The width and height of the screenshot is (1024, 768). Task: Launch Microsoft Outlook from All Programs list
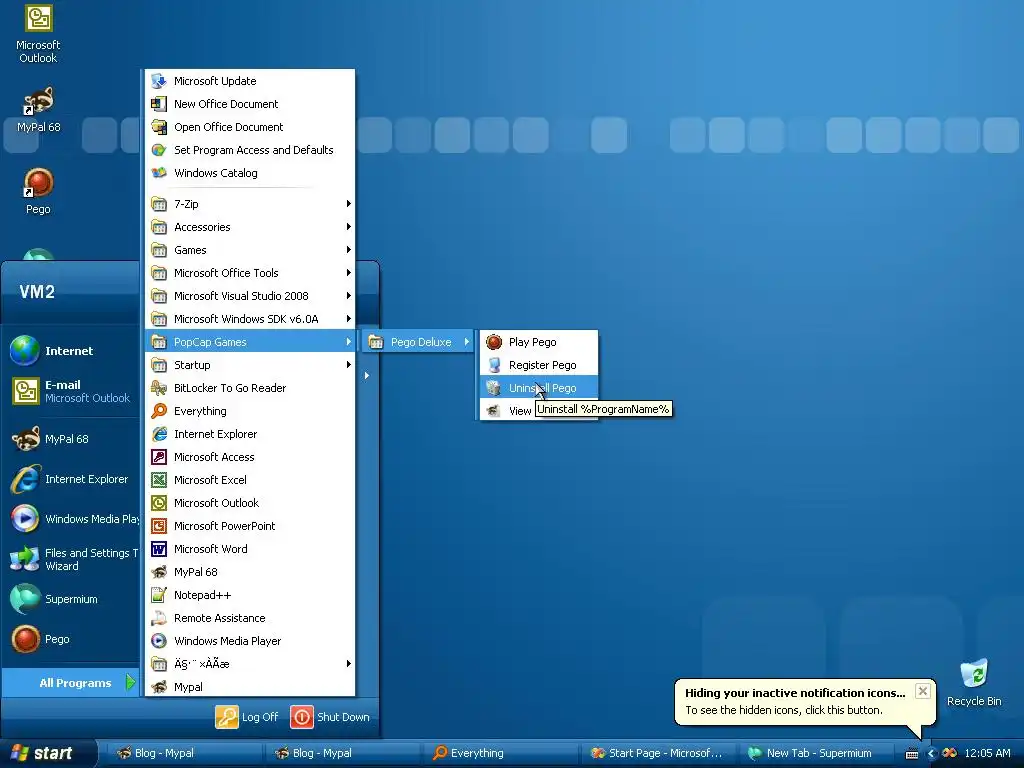point(250,503)
